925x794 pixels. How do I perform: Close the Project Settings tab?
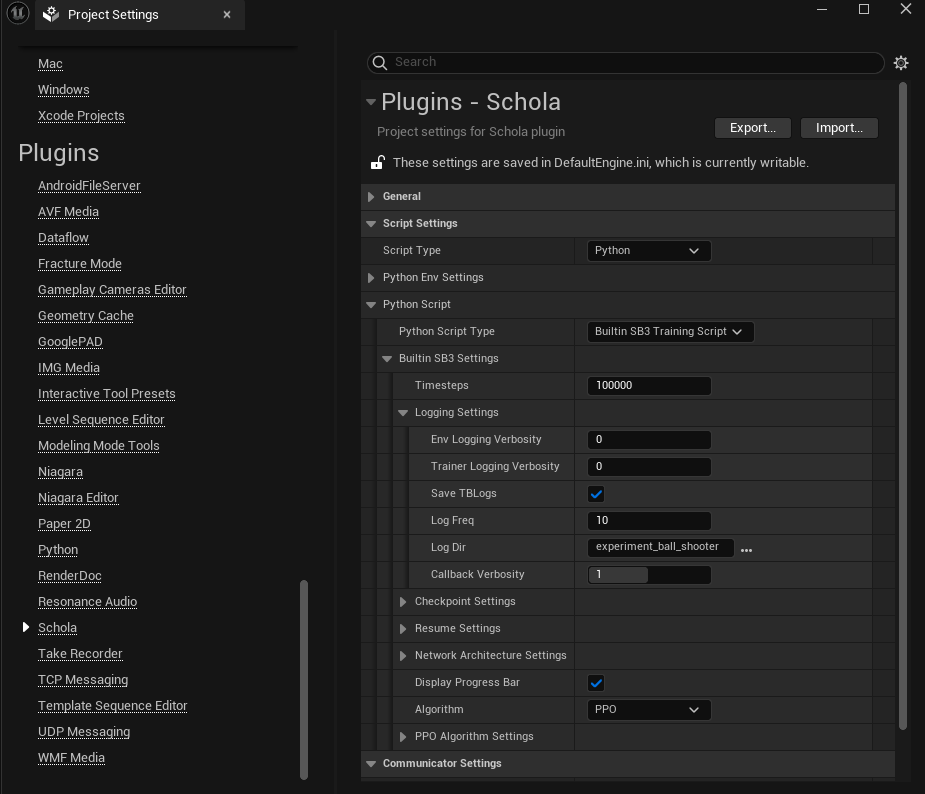[227, 15]
